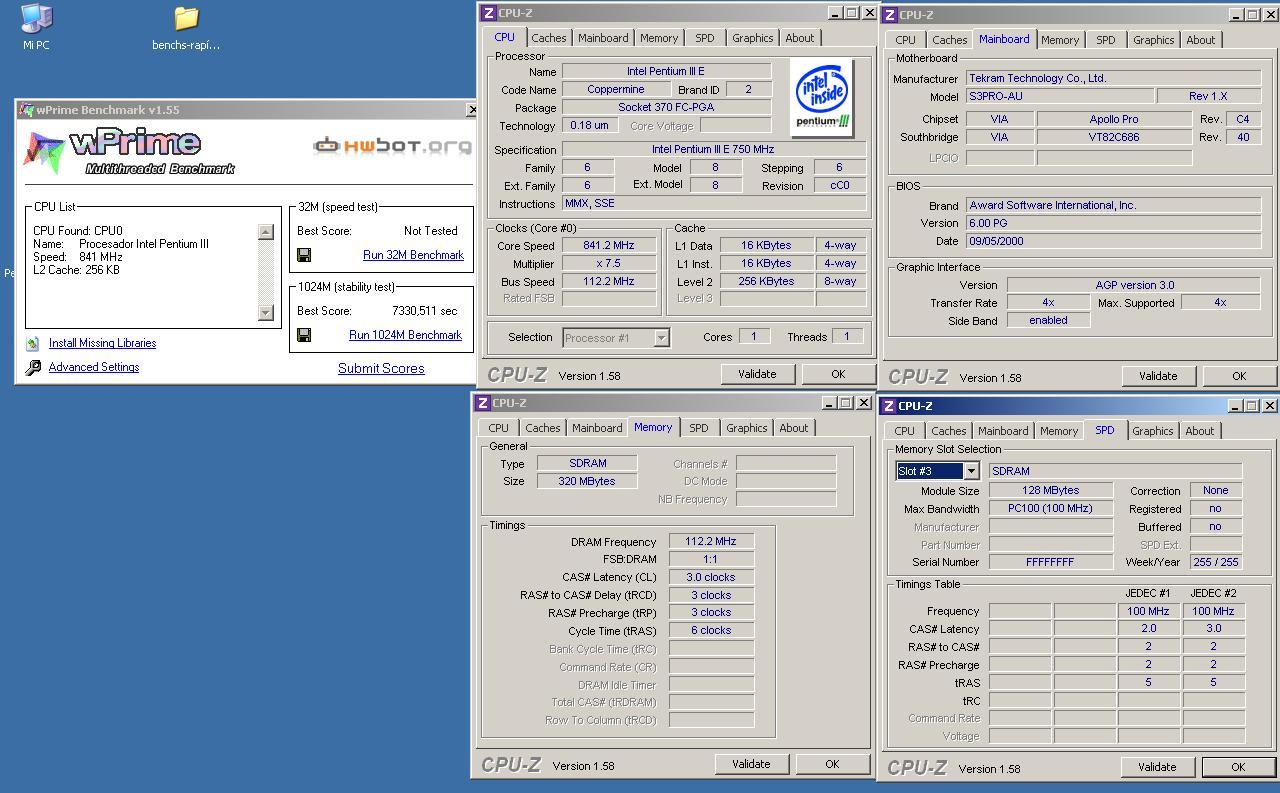Switch to Caches tab in the CPU window

click(549, 38)
